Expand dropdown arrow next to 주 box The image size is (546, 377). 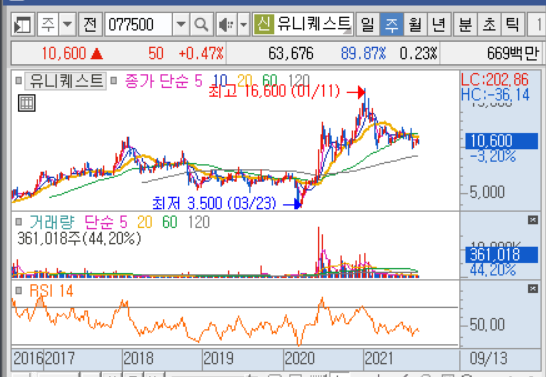[x=68, y=24]
